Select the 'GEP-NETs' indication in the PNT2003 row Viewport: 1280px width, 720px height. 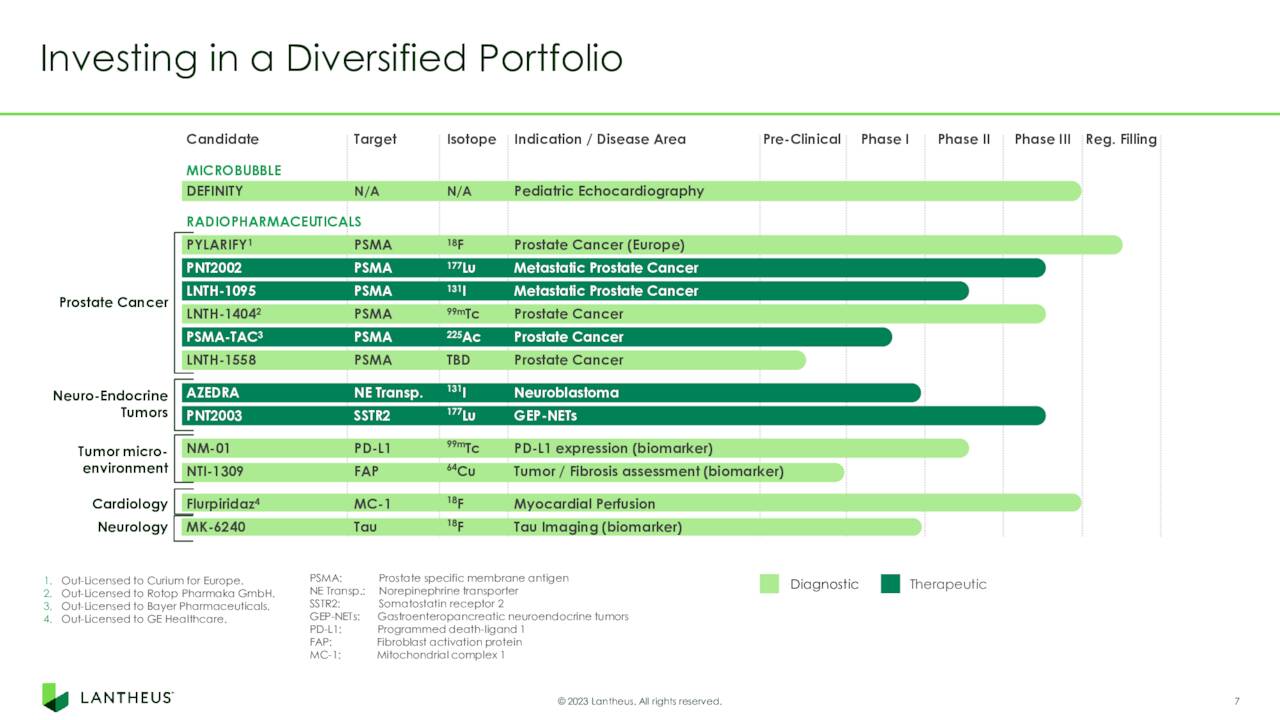(545, 416)
